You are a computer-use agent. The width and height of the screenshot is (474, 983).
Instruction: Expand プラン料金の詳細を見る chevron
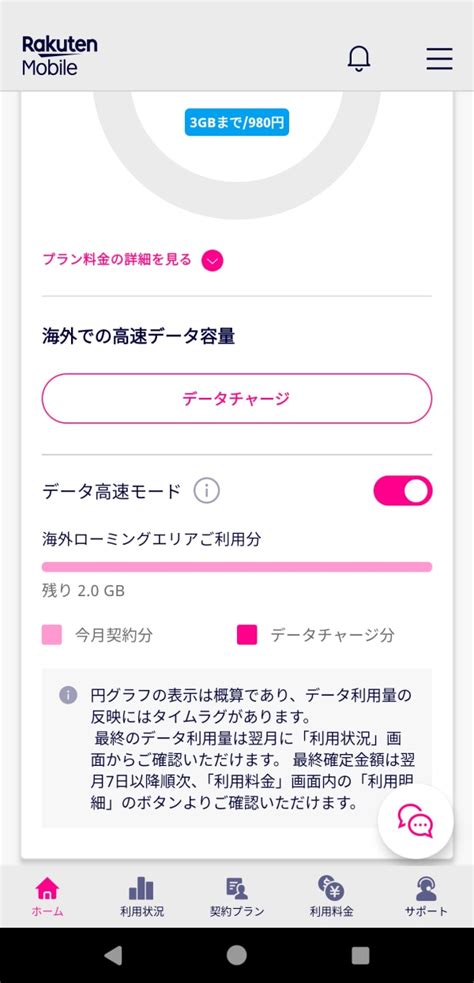tap(213, 261)
